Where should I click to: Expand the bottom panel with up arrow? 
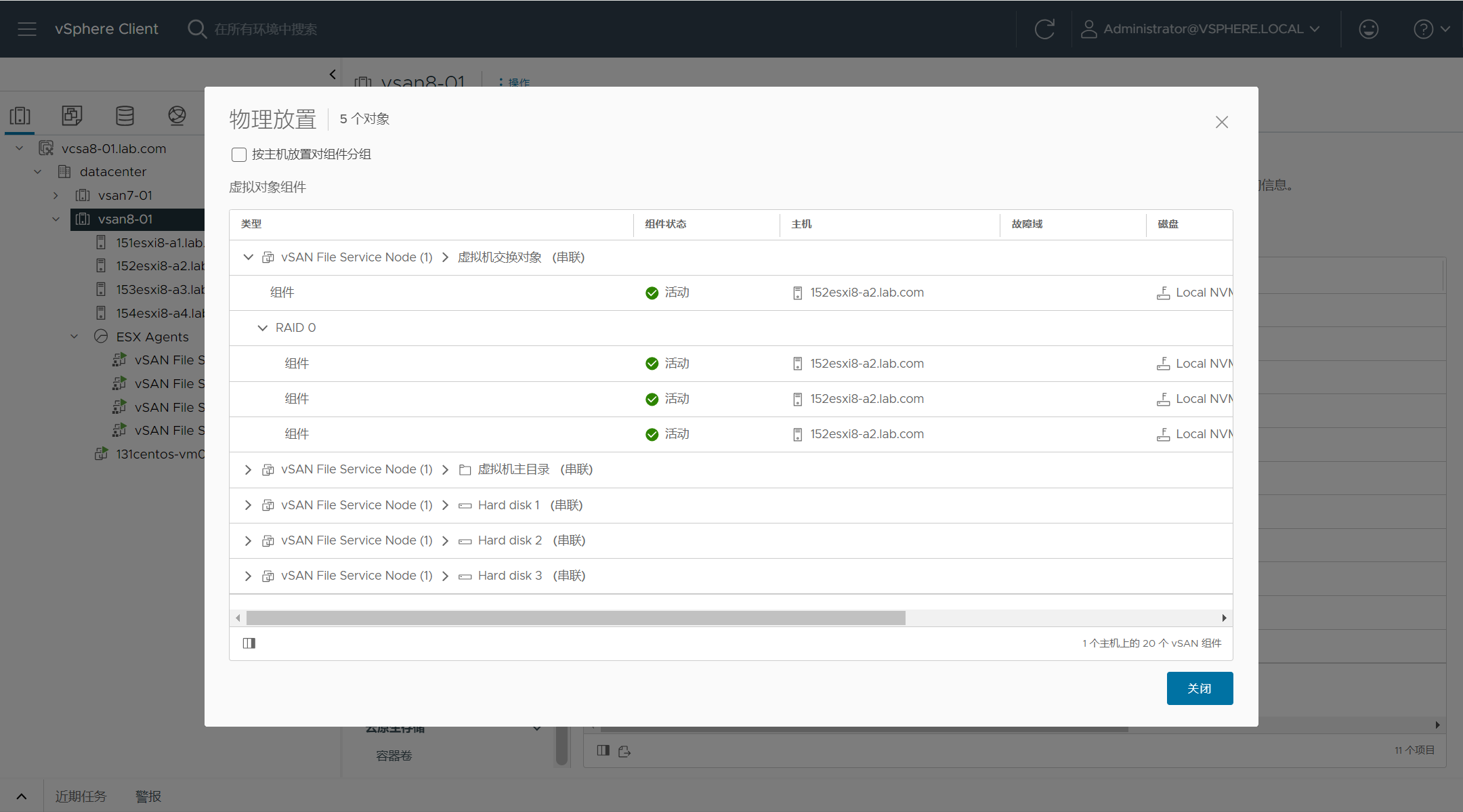click(x=22, y=796)
